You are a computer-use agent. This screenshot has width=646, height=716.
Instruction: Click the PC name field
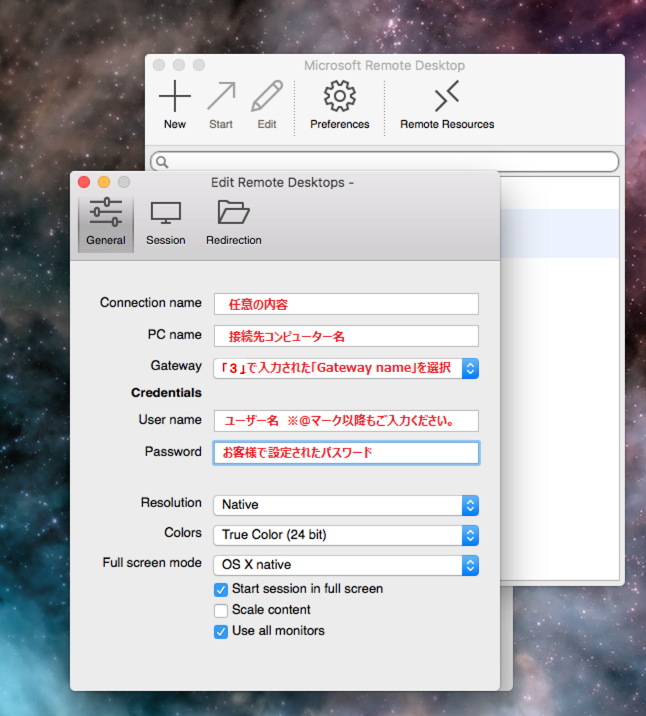click(x=346, y=336)
